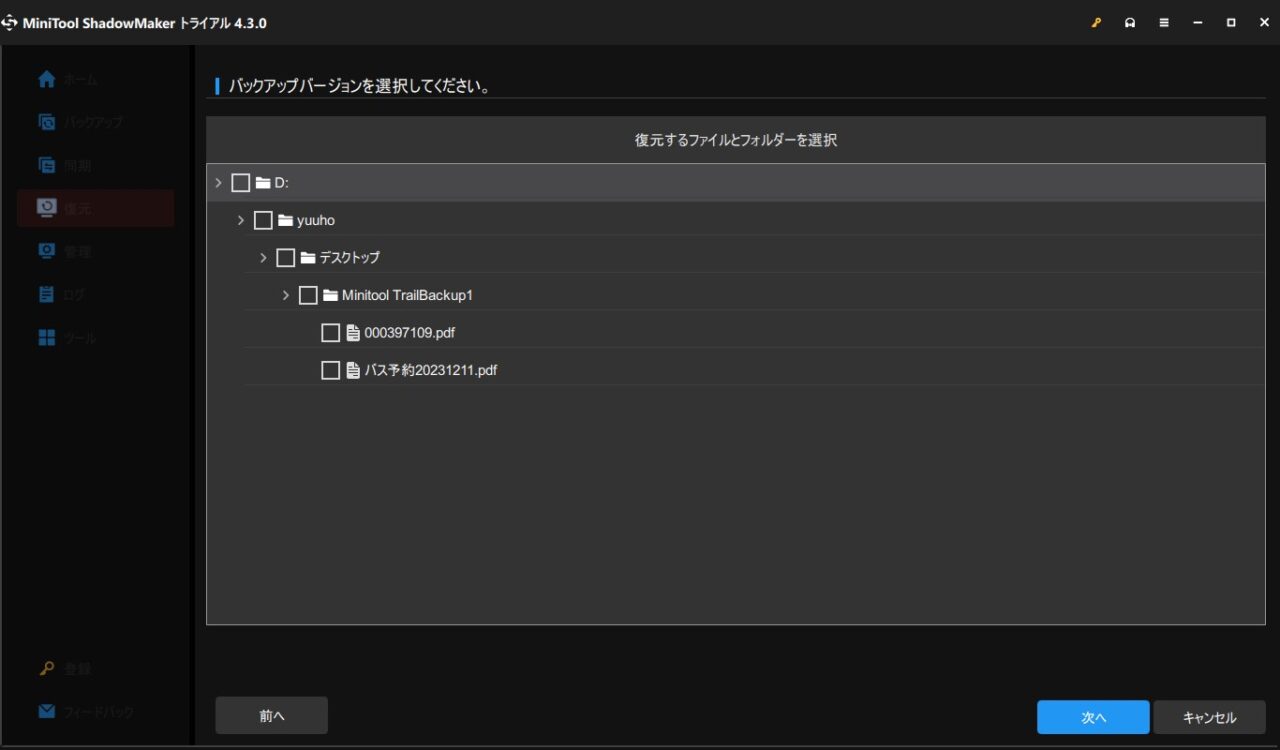This screenshot has height=750, width=1280.
Task: Select the highlighted Restore sidebar item
Action: 95,208
